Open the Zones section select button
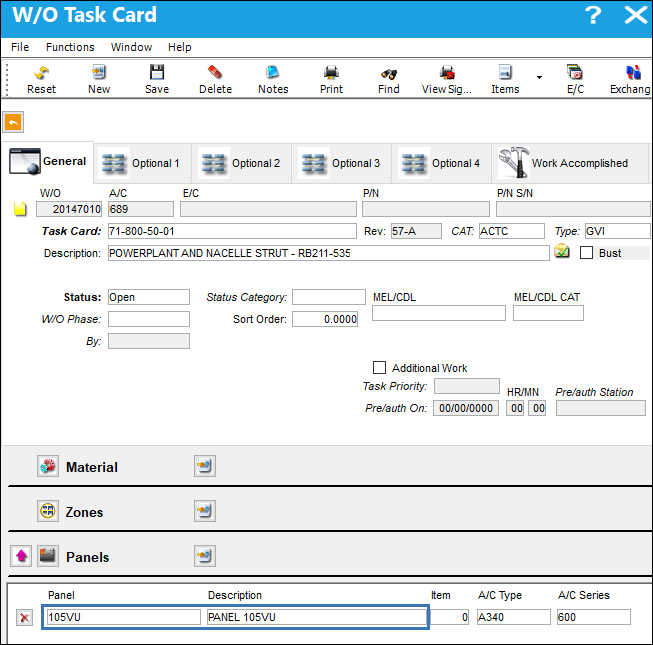 click(204, 511)
